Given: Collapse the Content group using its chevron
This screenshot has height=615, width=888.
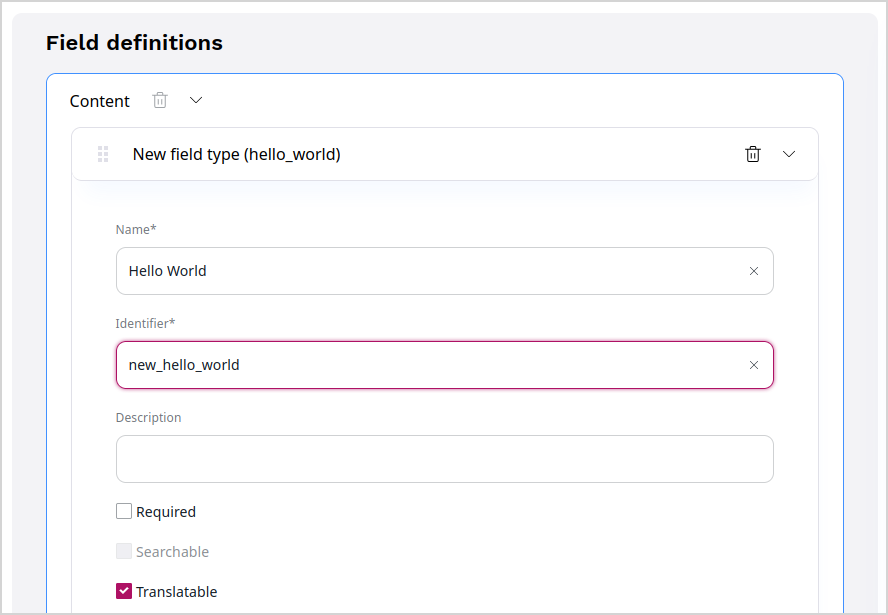Looking at the screenshot, I should [x=195, y=100].
